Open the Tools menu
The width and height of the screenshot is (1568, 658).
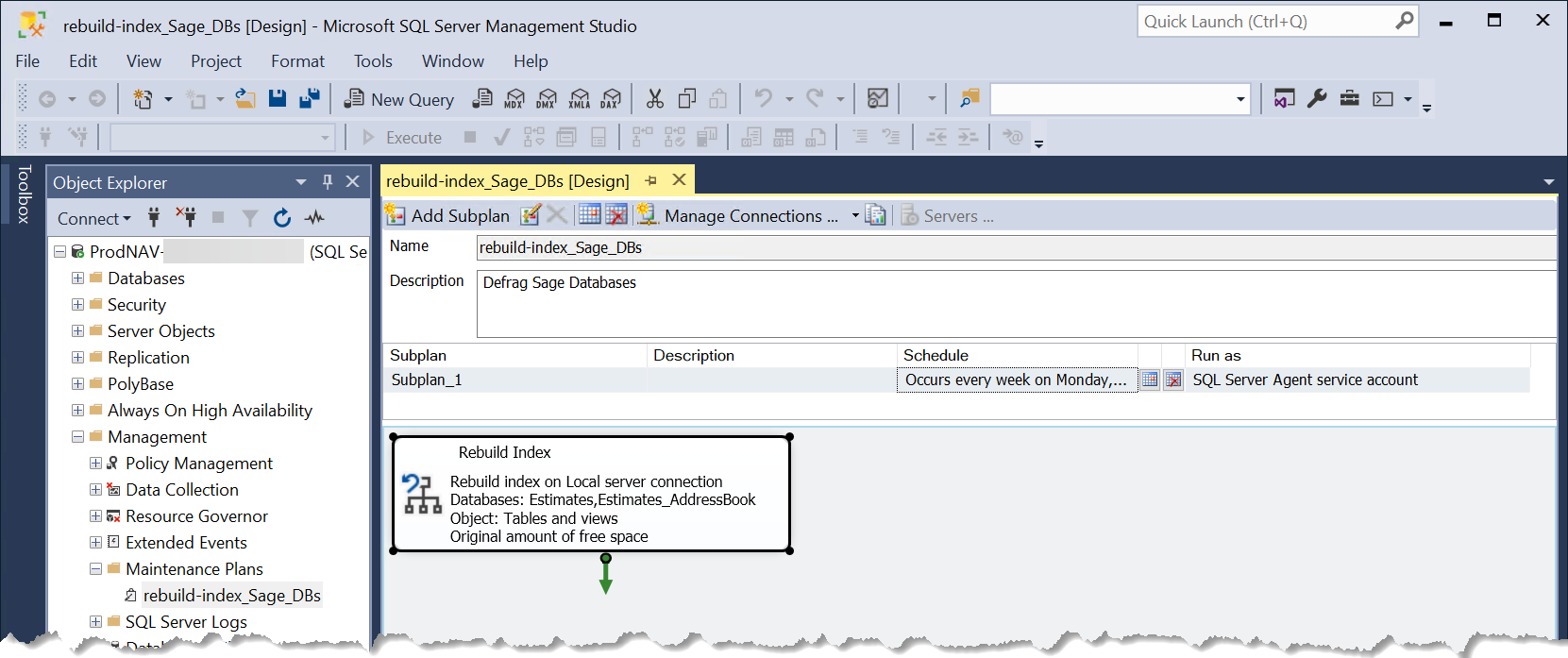[x=373, y=60]
